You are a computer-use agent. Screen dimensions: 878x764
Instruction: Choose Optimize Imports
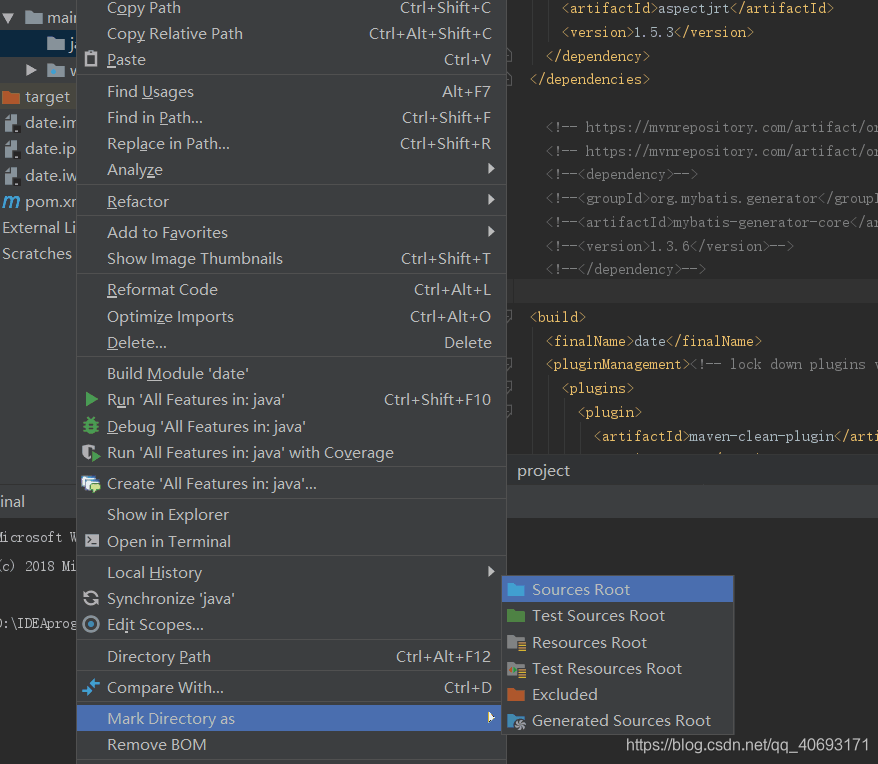(x=291, y=316)
